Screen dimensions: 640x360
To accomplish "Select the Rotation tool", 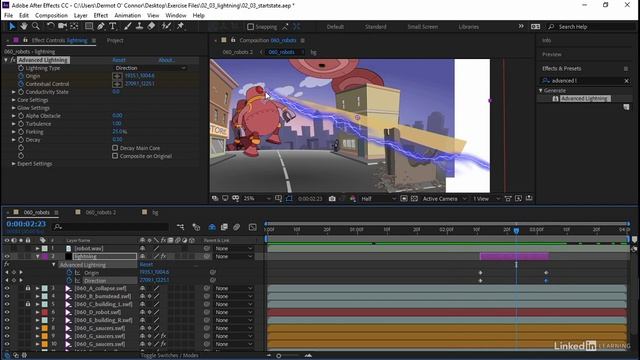I will coord(50,27).
